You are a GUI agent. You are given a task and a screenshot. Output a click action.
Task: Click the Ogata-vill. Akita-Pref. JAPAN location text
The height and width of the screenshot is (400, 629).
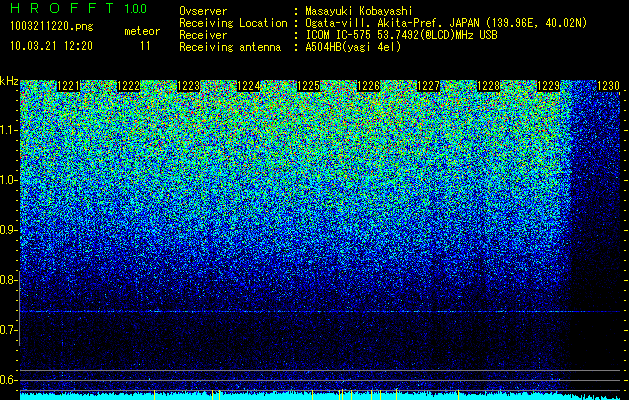446,23
